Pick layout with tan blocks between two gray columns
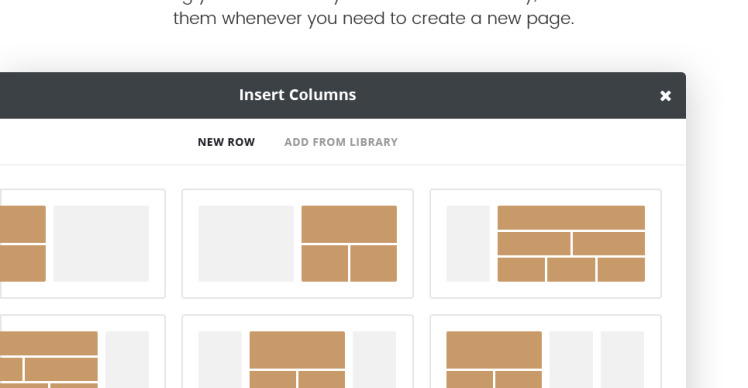 [x=298, y=352]
